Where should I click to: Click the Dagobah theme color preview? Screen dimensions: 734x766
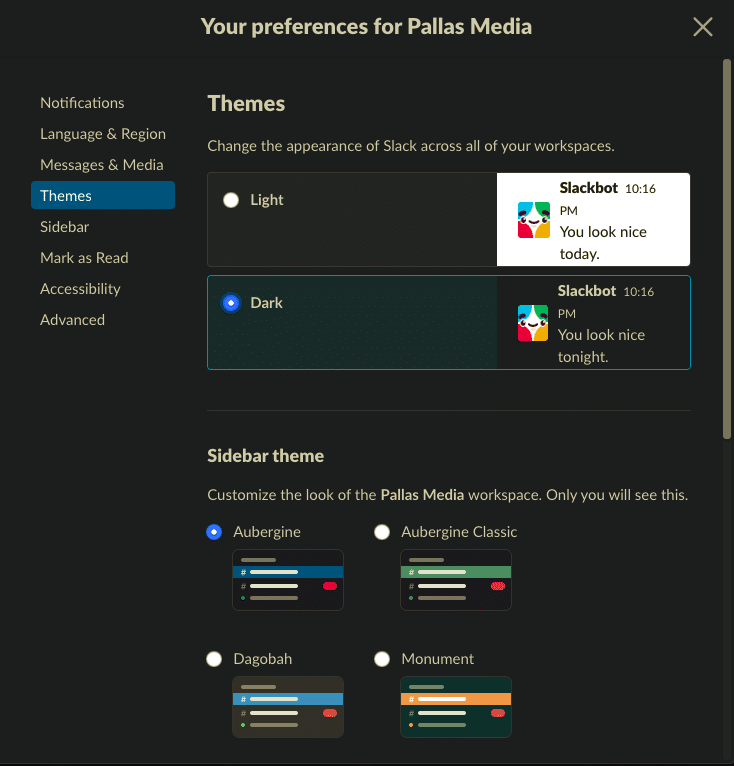(288, 707)
